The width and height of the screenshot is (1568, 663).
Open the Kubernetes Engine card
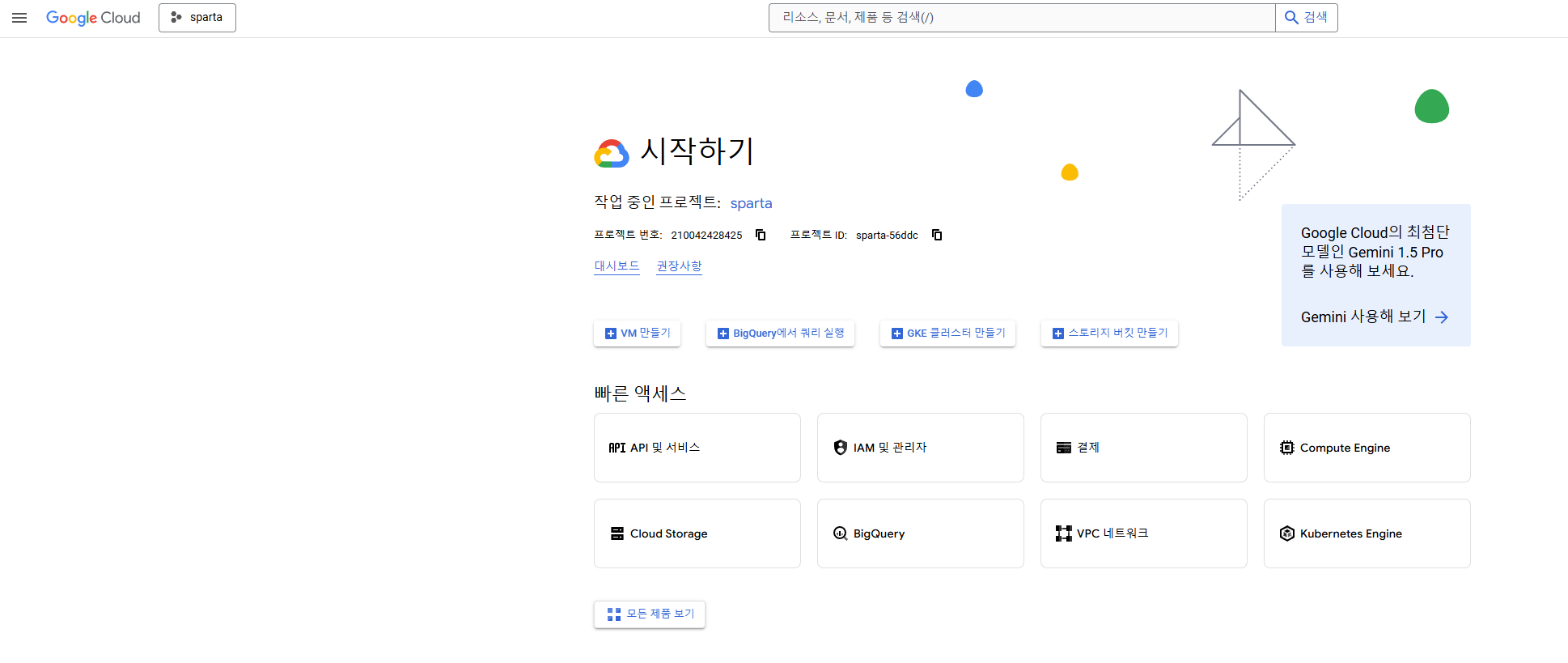coord(1367,533)
